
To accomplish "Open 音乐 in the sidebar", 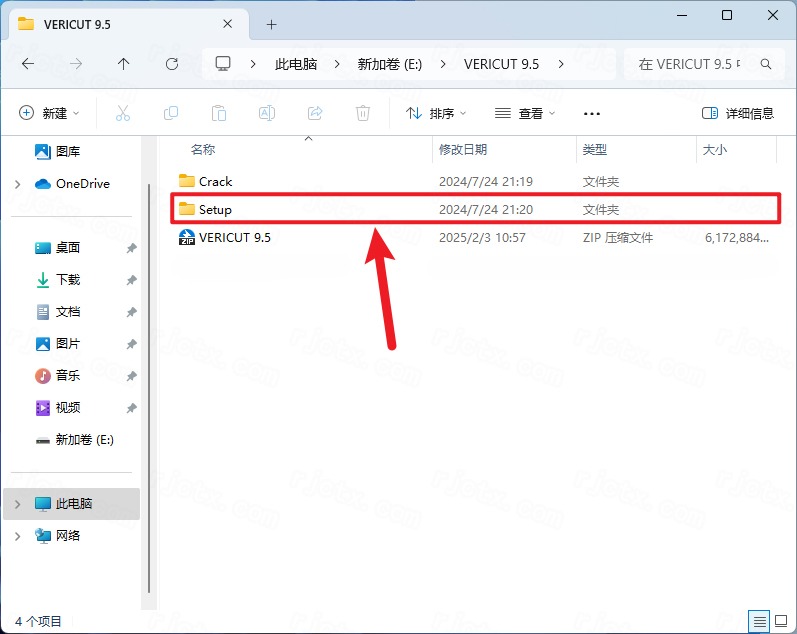I will pyautogui.click(x=57, y=376).
